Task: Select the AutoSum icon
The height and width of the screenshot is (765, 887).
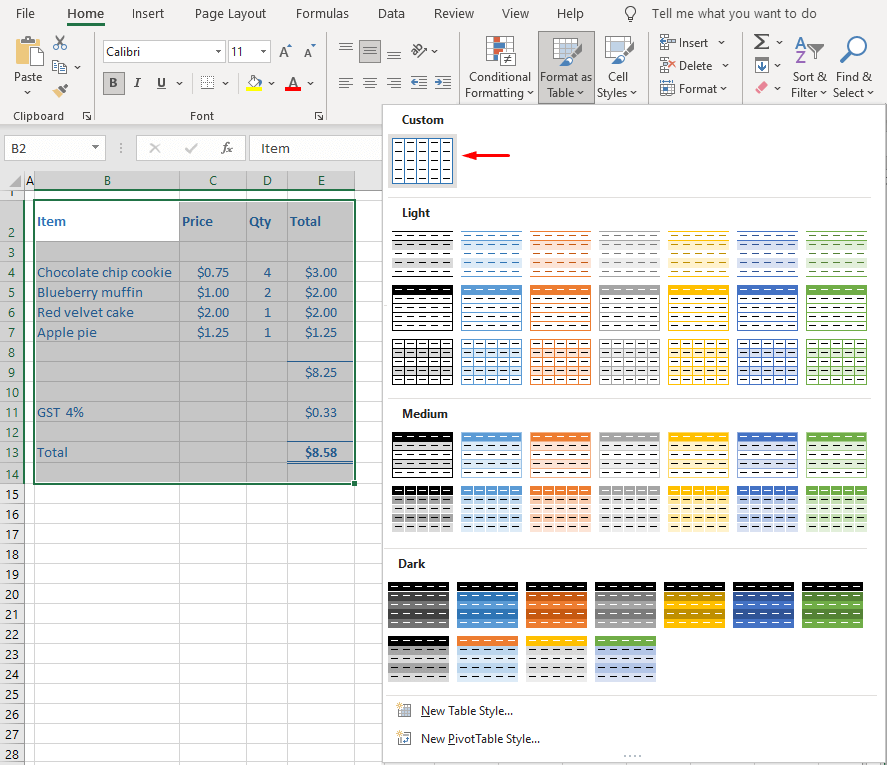Action: point(761,41)
